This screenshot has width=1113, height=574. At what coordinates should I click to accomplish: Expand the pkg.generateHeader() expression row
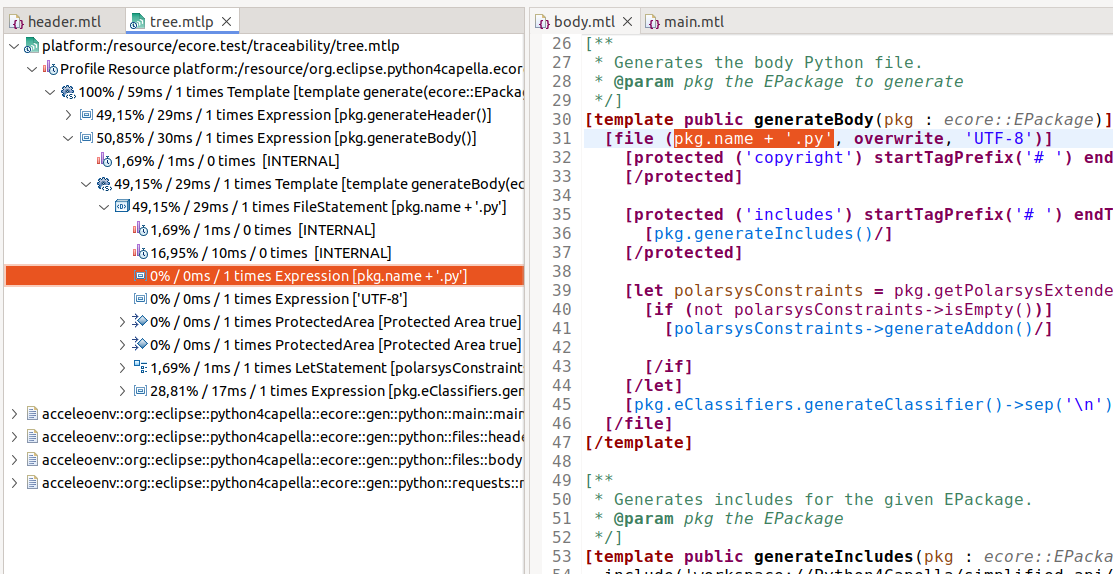[68, 115]
